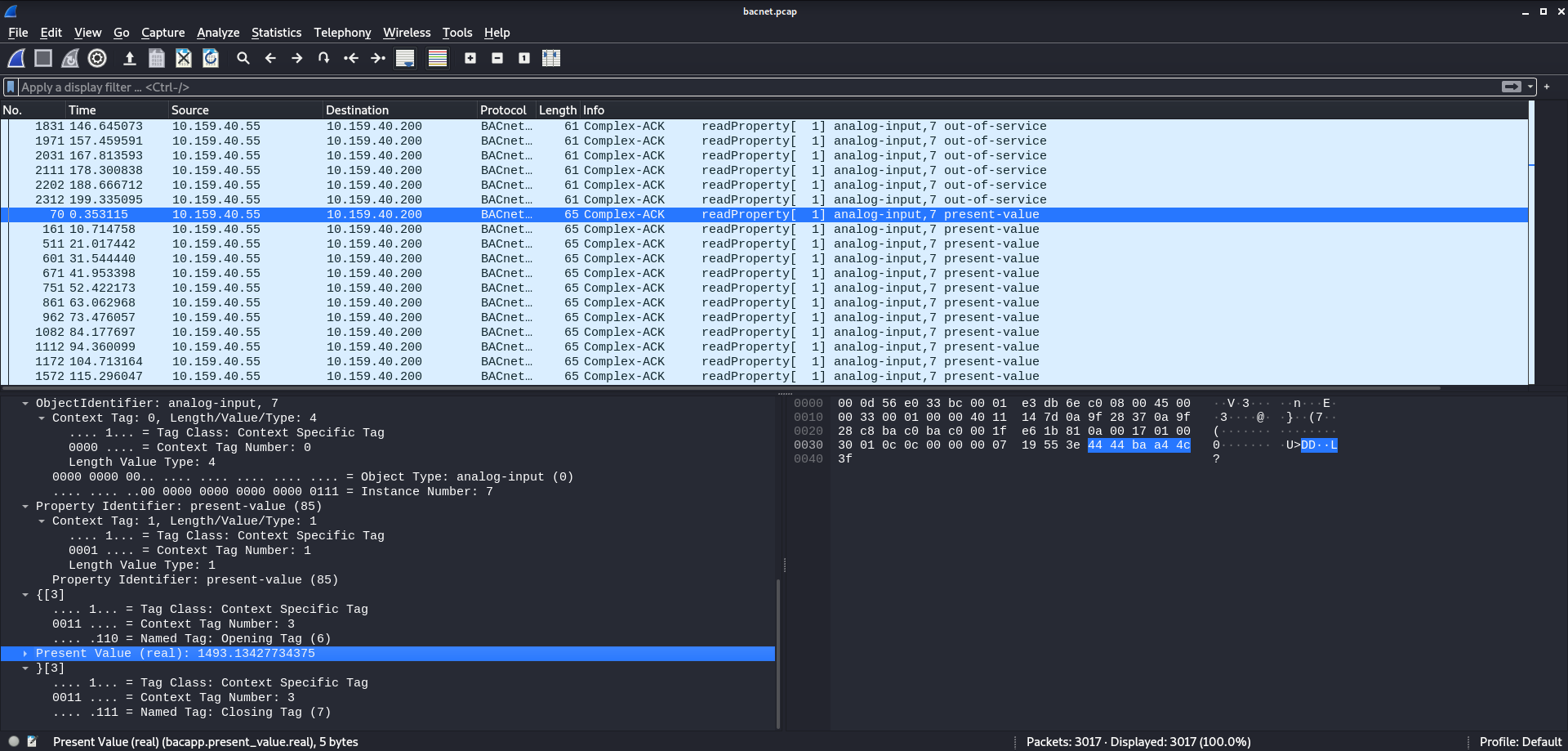1568x751 pixels.
Task: Sort by the Protocol column header
Action: coord(506,110)
